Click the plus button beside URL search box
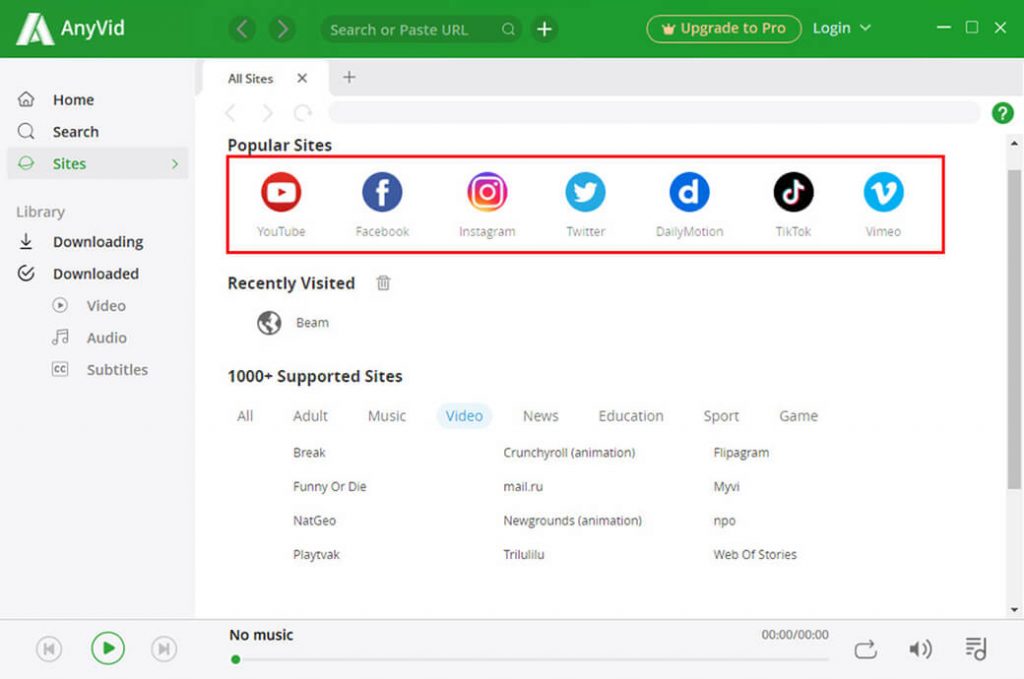 pos(544,29)
